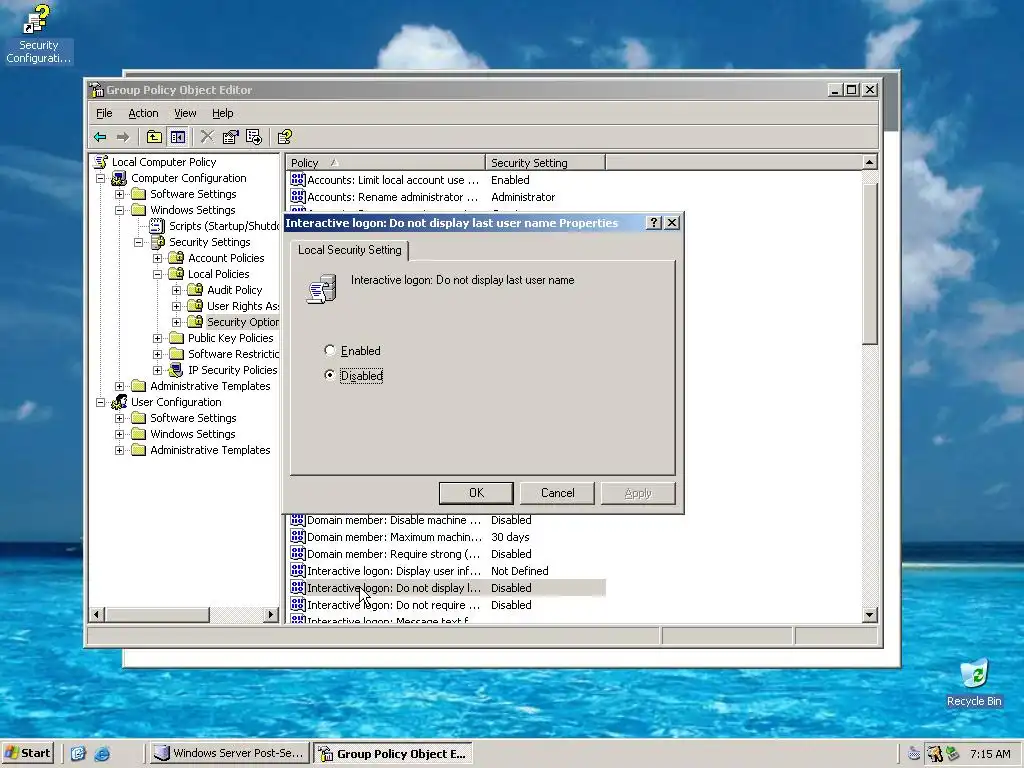This screenshot has width=1024, height=768.
Task: Click the IP Security Policies icon
Action: [x=176, y=370]
